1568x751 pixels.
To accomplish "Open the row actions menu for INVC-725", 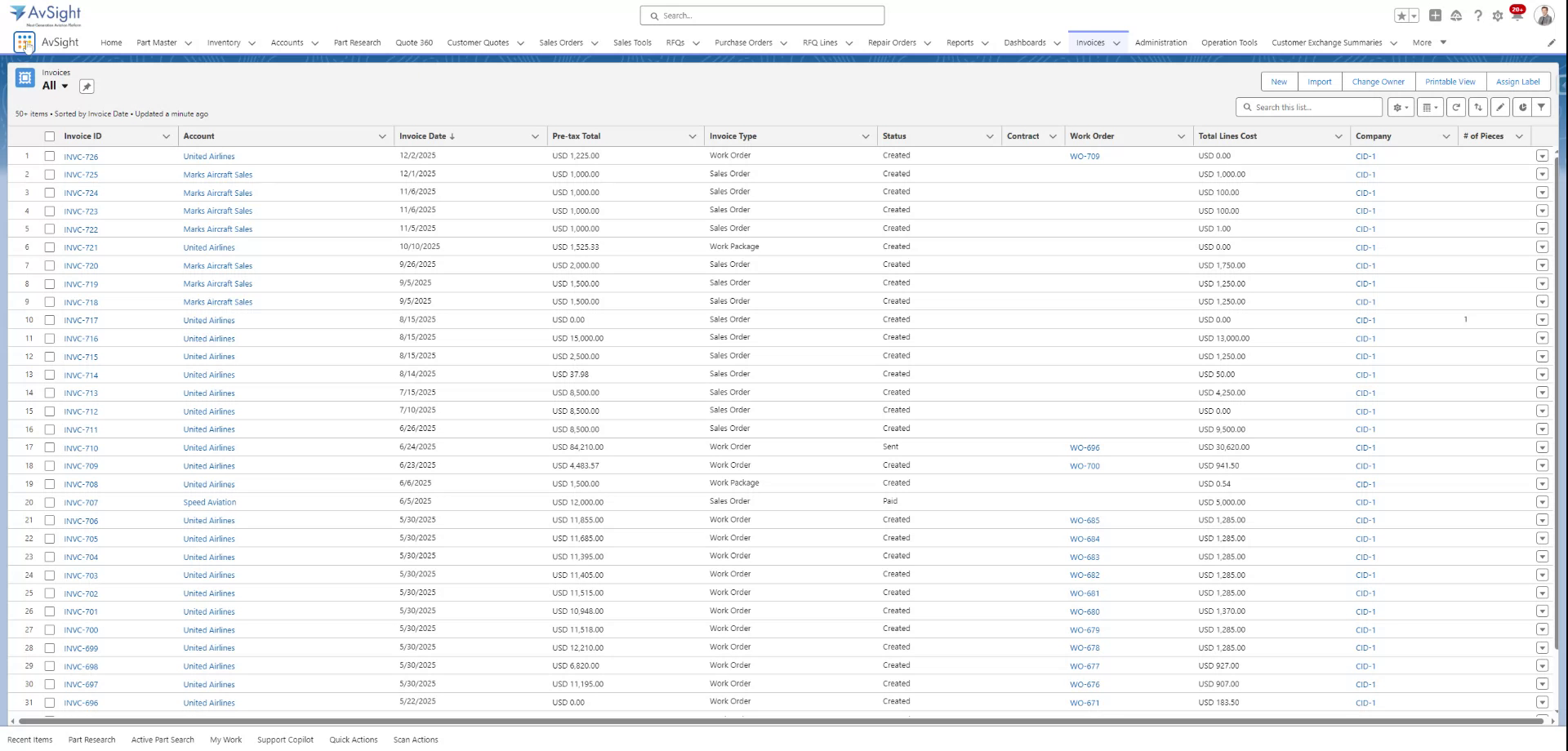I will [1543, 174].
